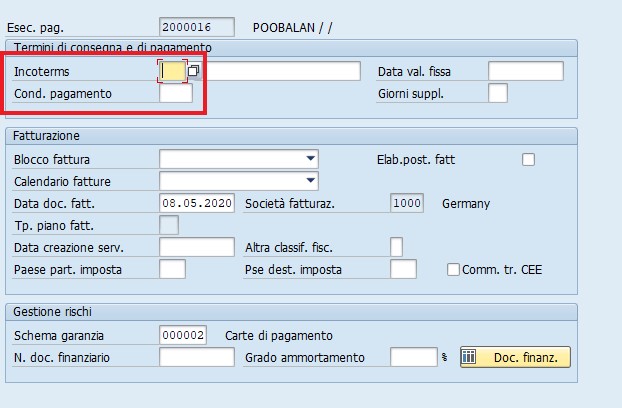The image size is (622, 408).
Task: Click the Grado ammortamento percentage field
Action: [414, 357]
